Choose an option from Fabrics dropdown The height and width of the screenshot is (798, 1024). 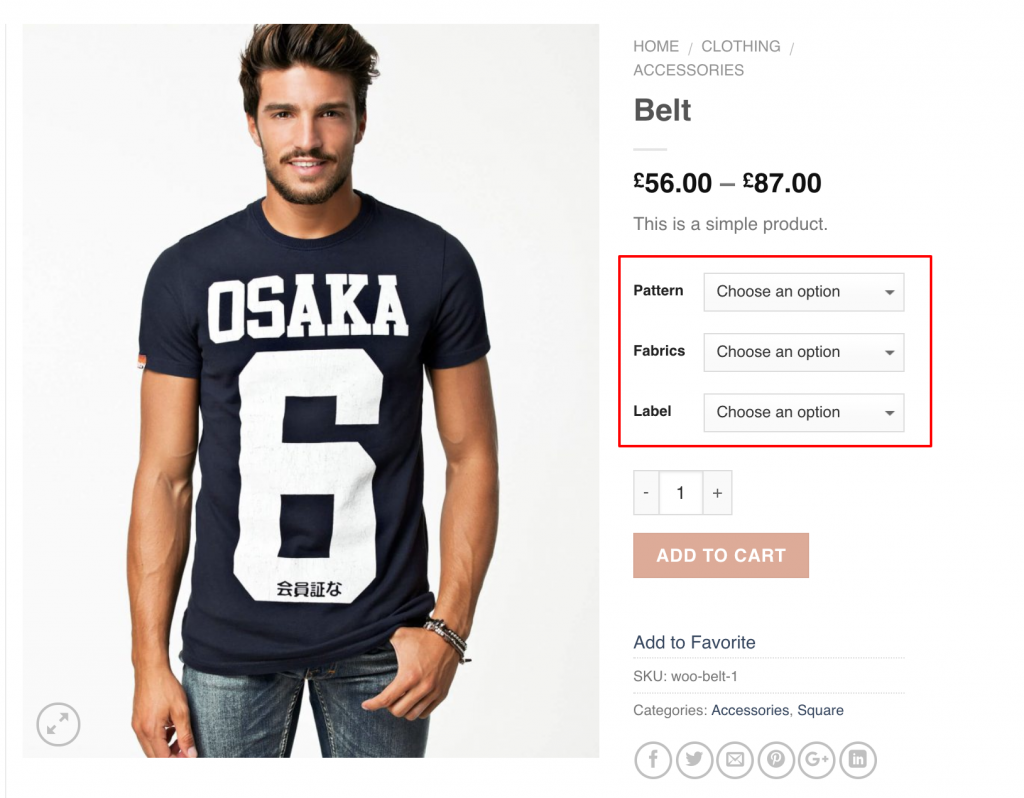(x=803, y=352)
